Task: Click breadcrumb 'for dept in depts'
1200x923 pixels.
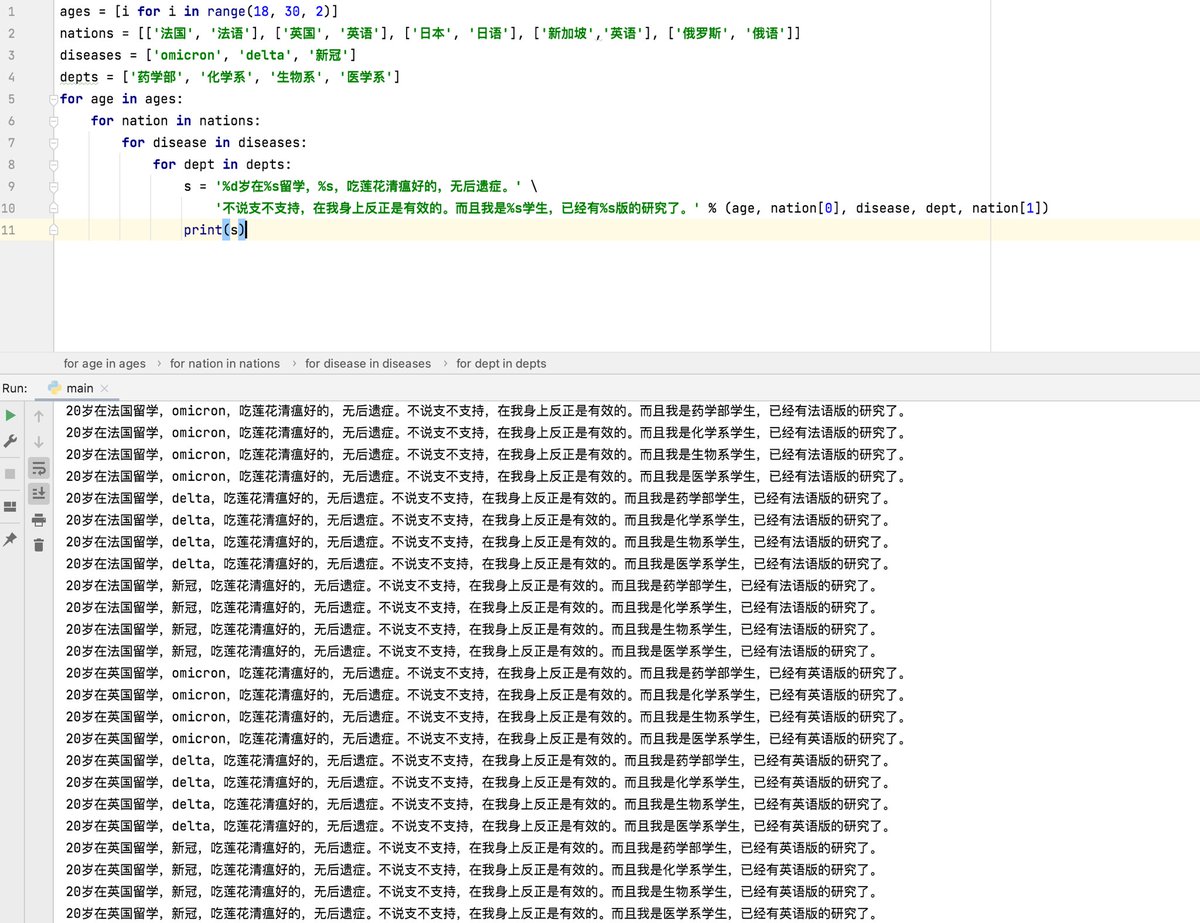Action: (501, 363)
